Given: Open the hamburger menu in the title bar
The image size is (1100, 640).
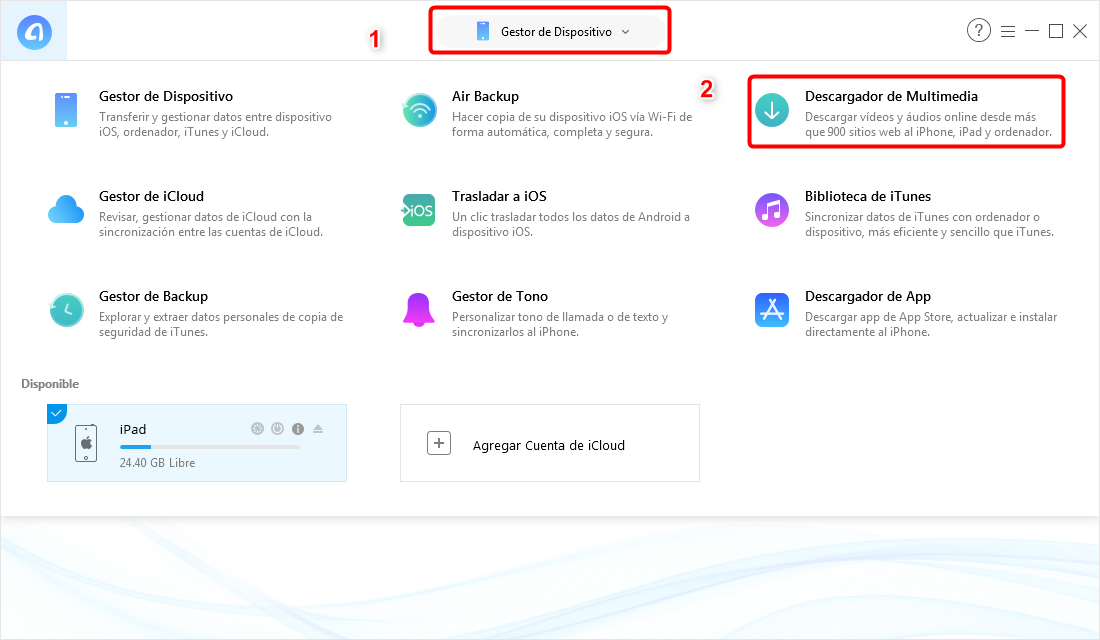Looking at the screenshot, I should (x=1007, y=32).
